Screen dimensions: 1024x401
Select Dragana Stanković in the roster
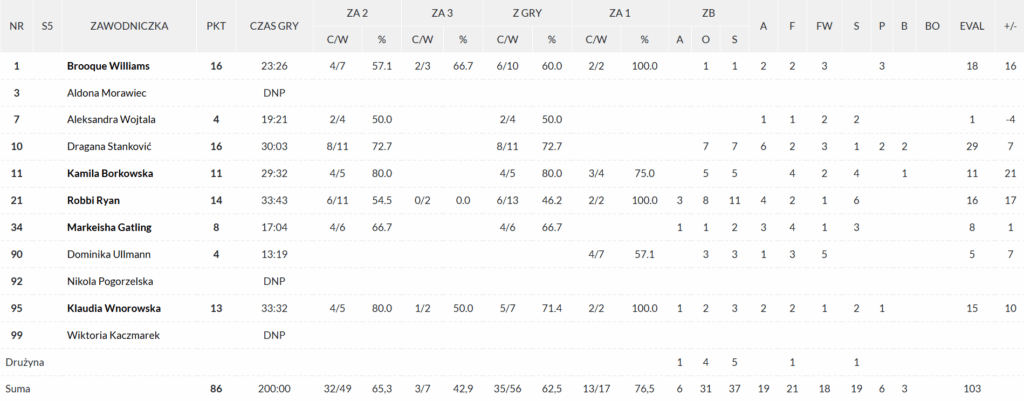click(x=109, y=146)
